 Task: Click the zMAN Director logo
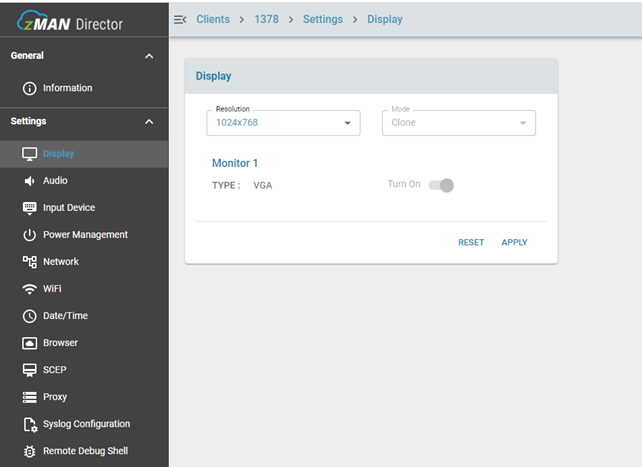(70, 21)
